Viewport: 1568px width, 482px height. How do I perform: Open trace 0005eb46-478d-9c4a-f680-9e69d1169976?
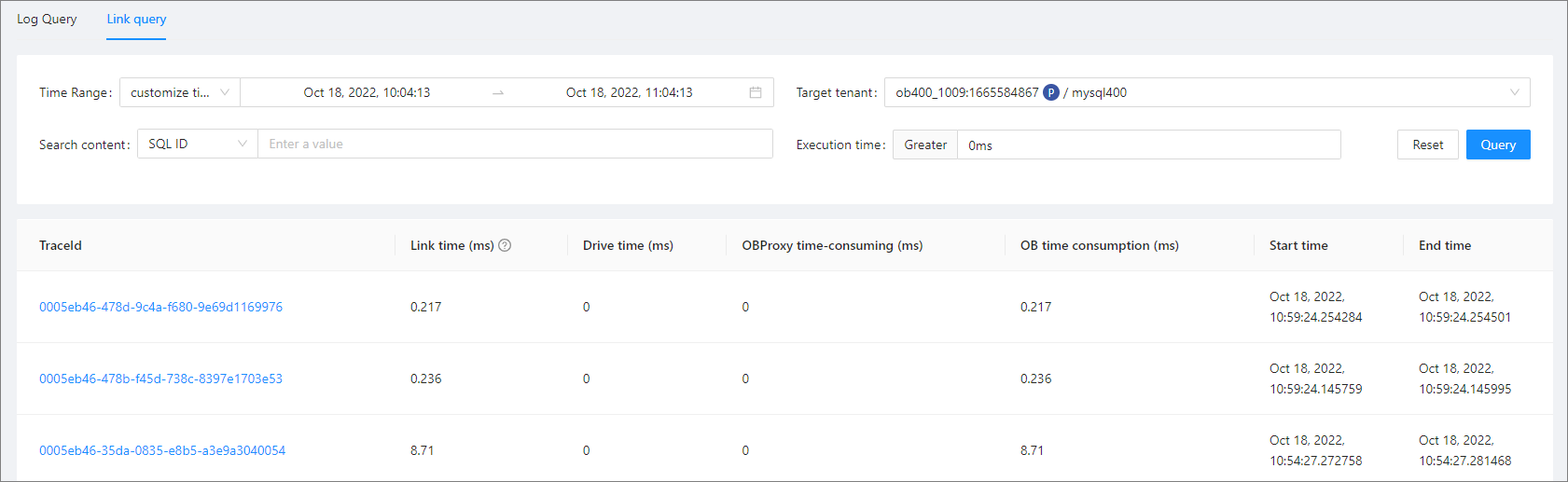[160, 307]
